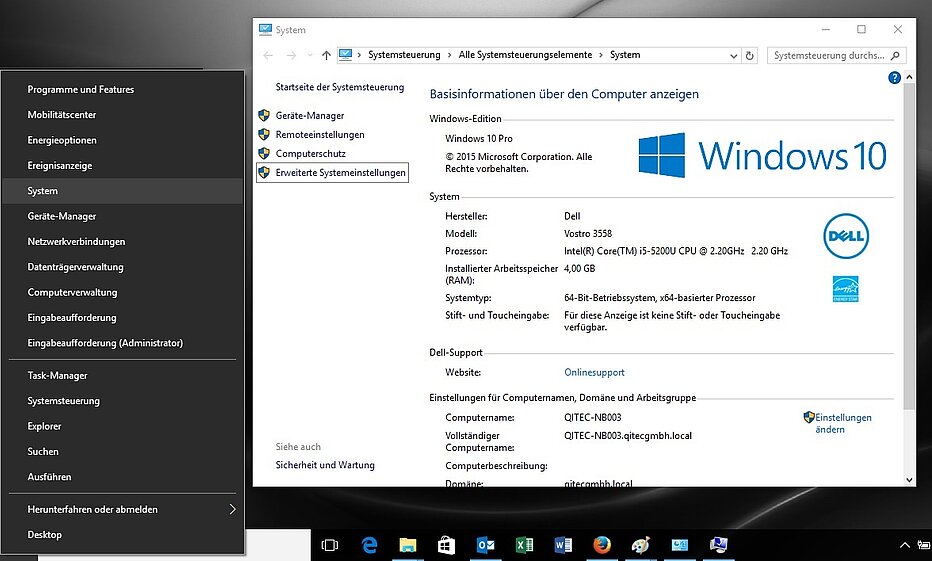932x561 pixels.
Task: Open Eingabeaufforderung (Administrator)
Action: pos(123,343)
